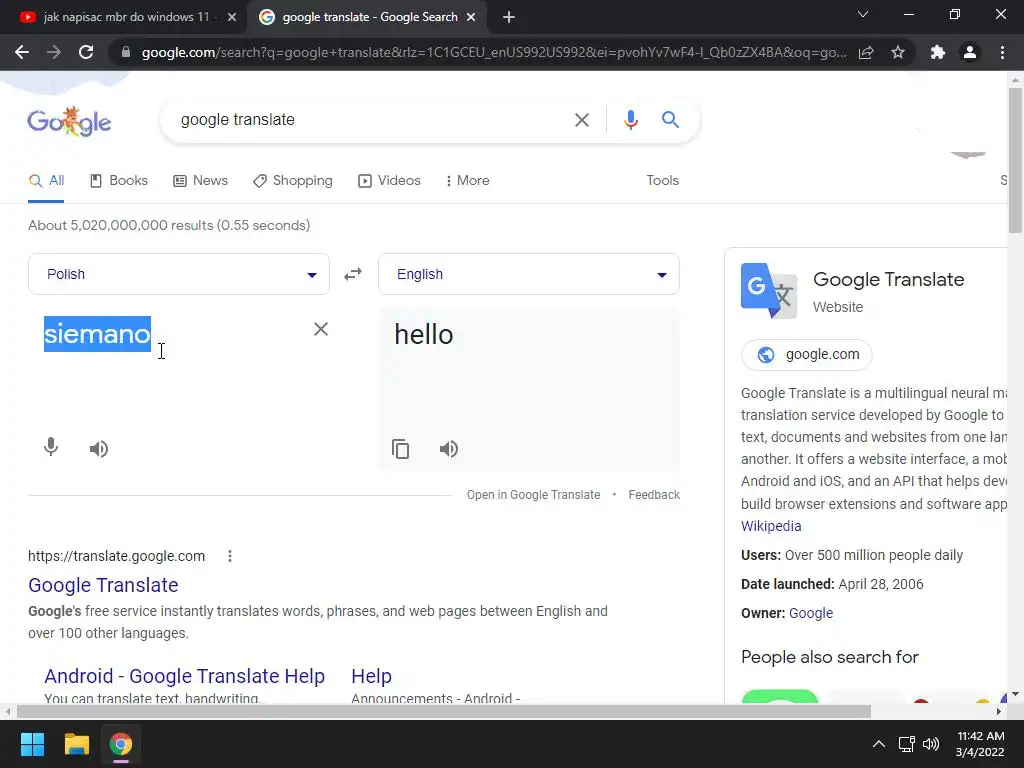Viewport: 1024px width, 768px height.
Task: Open the English target language dropdown
Action: click(x=529, y=274)
